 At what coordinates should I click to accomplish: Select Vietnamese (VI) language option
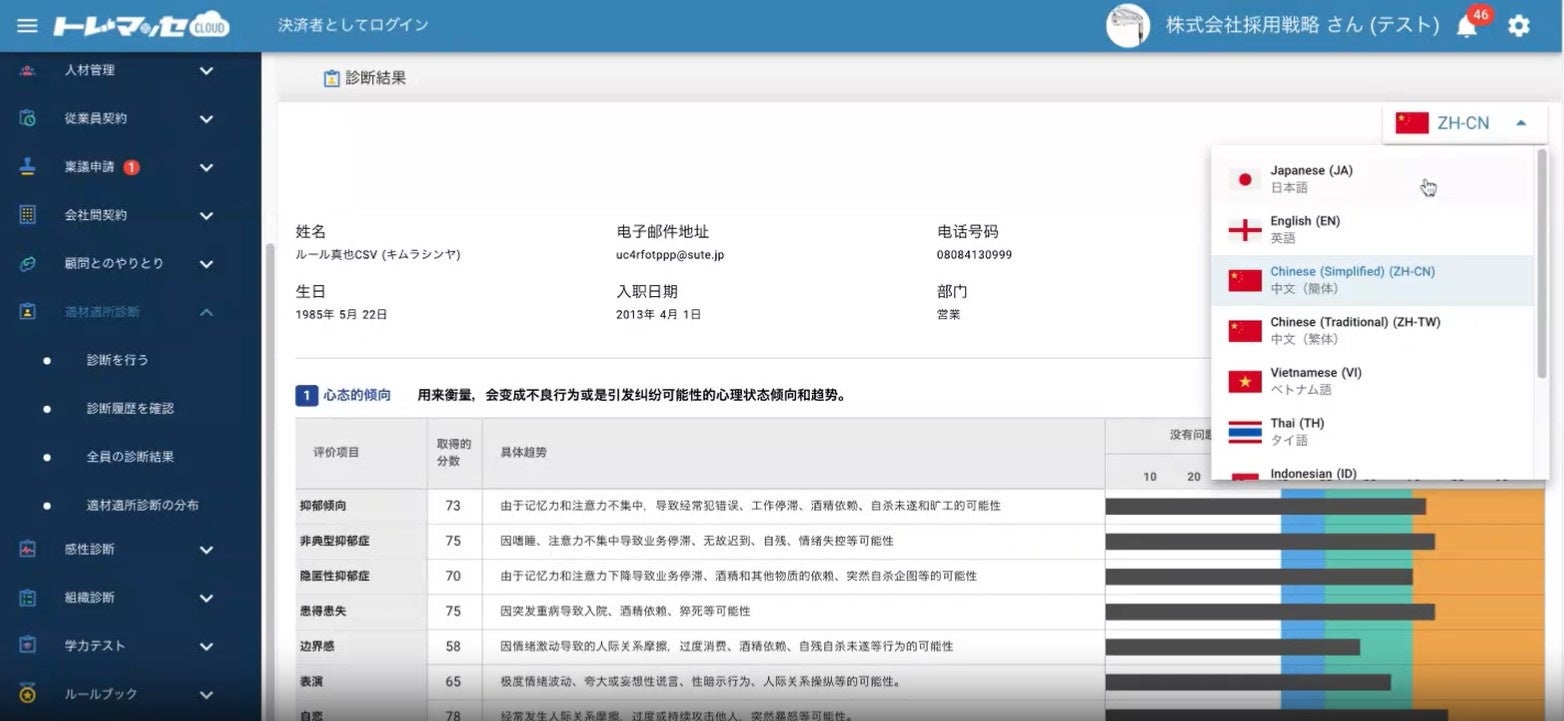tap(1372, 381)
